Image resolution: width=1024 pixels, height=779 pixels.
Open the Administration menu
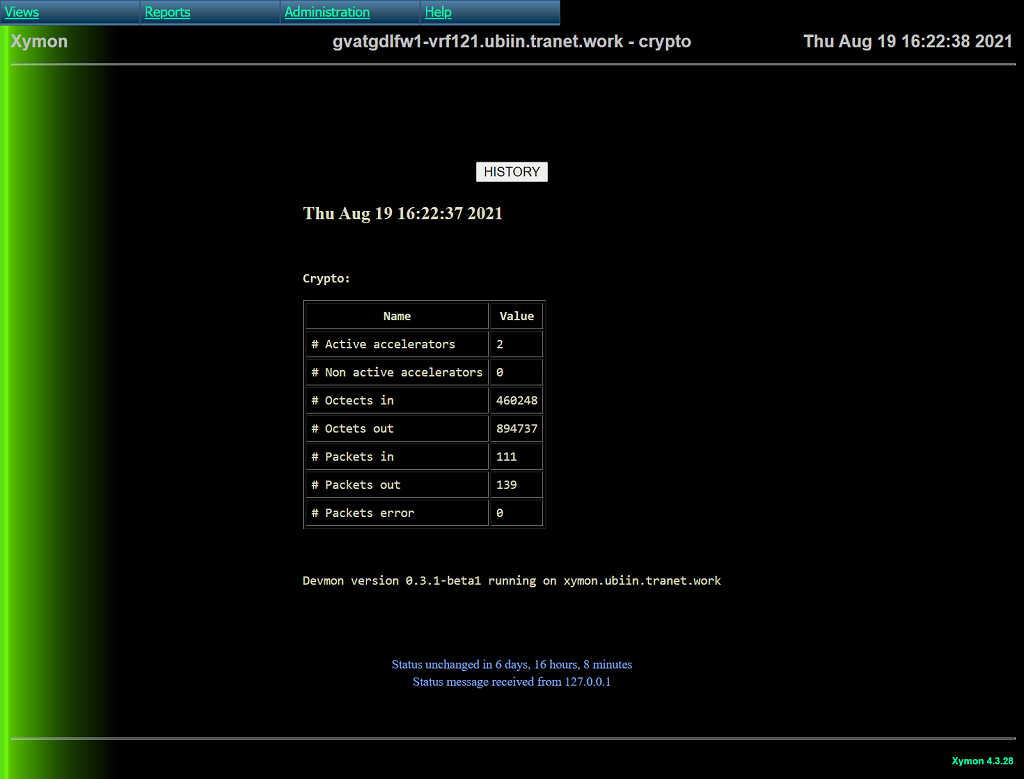tap(327, 12)
